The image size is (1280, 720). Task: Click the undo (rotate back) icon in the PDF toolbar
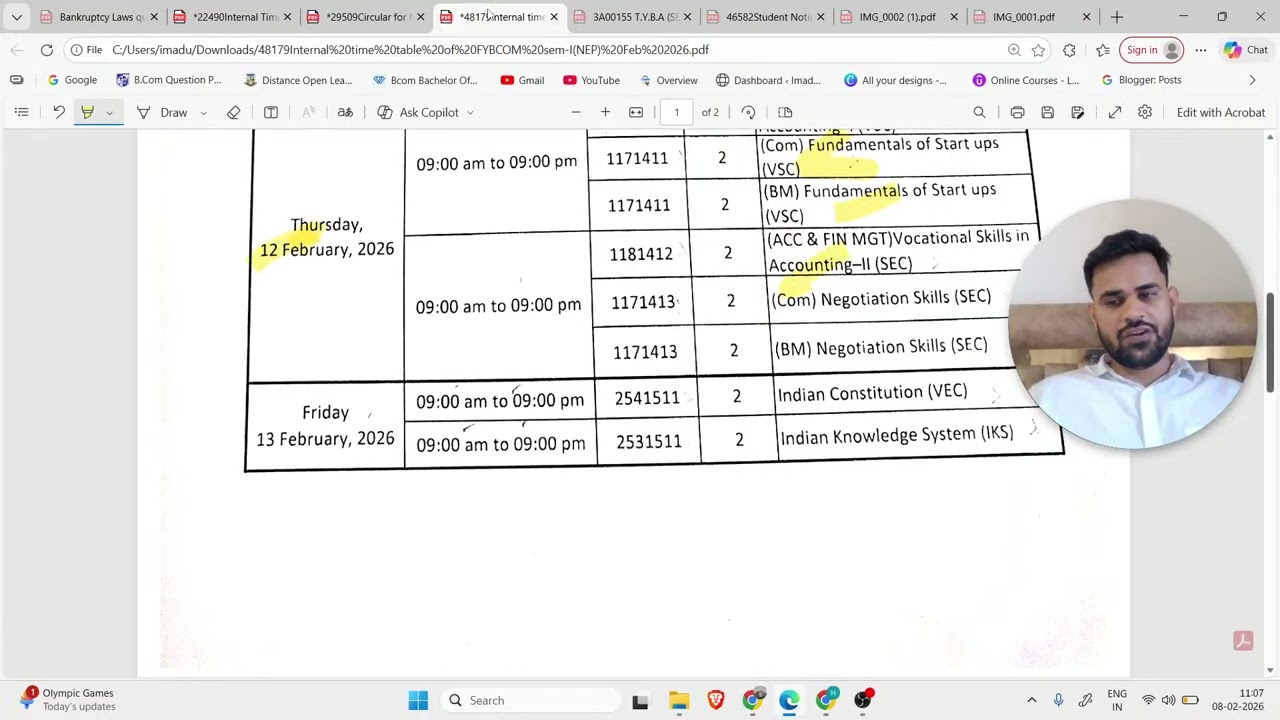click(x=59, y=112)
